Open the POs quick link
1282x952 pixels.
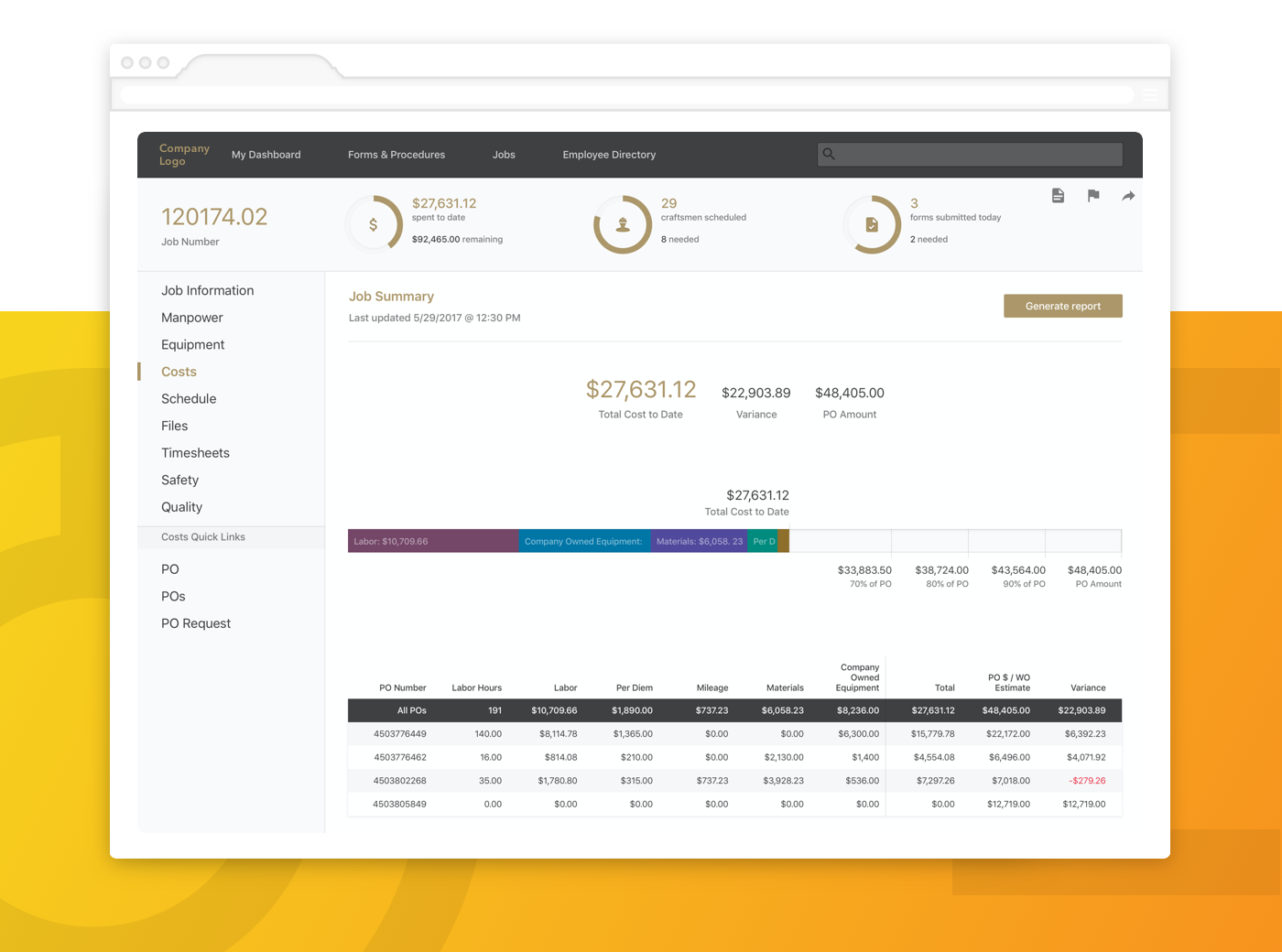coord(173,596)
